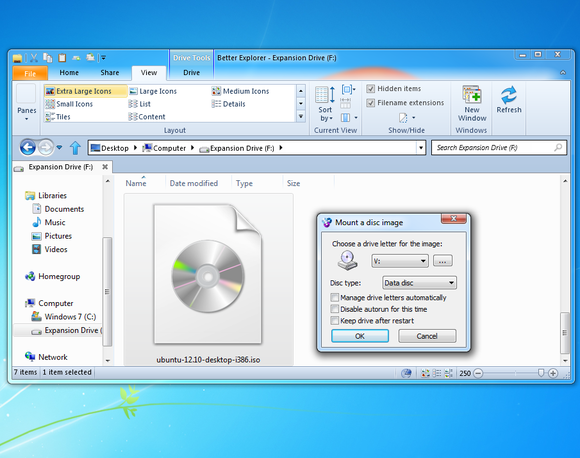The width and height of the screenshot is (580, 458).
Task: Choose Large Icons layout
Action: pyautogui.click(x=153, y=91)
